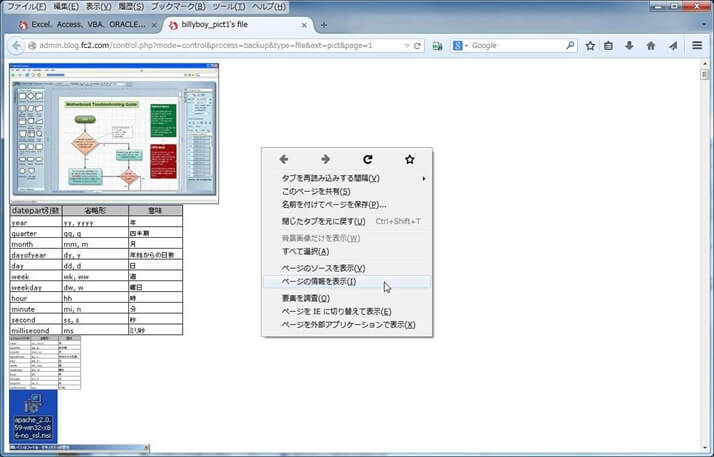Click the 'dayofyear' table cell
Image resolution: width=714 pixels, height=457 pixels.
click(x=36, y=255)
